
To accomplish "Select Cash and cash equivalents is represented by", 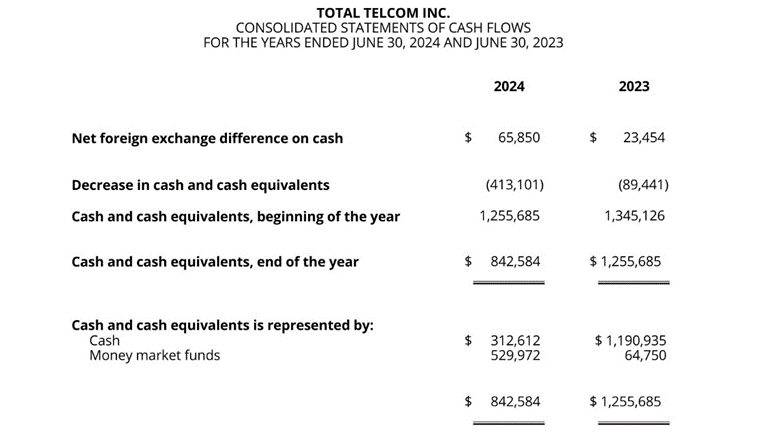I will pyautogui.click(x=223, y=325).
